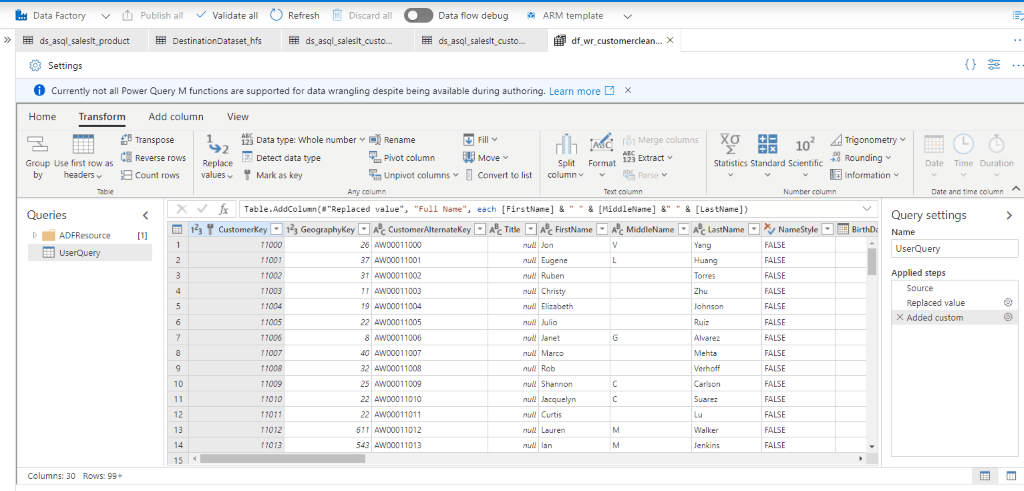Open the Format text tool

601,157
